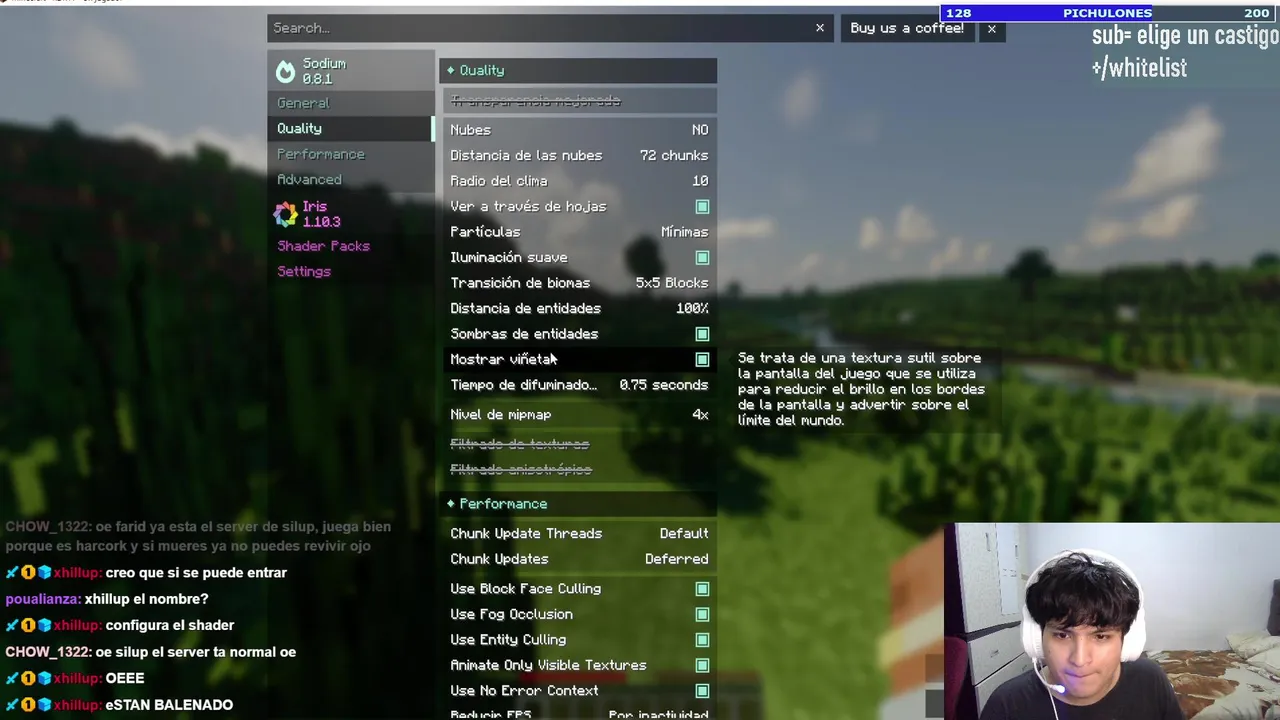Image resolution: width=1280 pixels, height=720 pixels.
Task: Toggle Use No Error Context checkbox
Action: [702, 691]
